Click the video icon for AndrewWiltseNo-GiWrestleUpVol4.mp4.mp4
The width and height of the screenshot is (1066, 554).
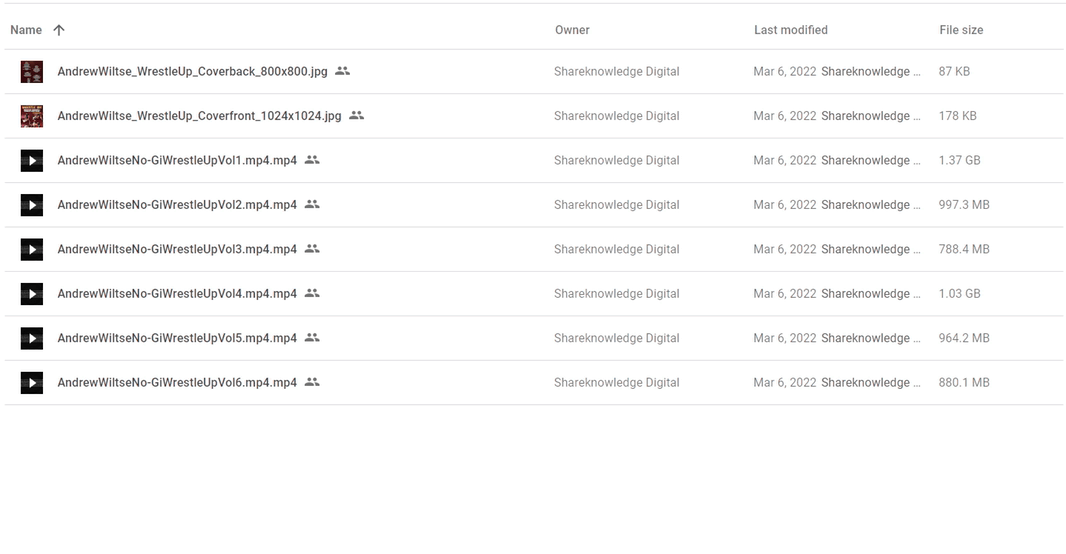click(x=32, y=294)
